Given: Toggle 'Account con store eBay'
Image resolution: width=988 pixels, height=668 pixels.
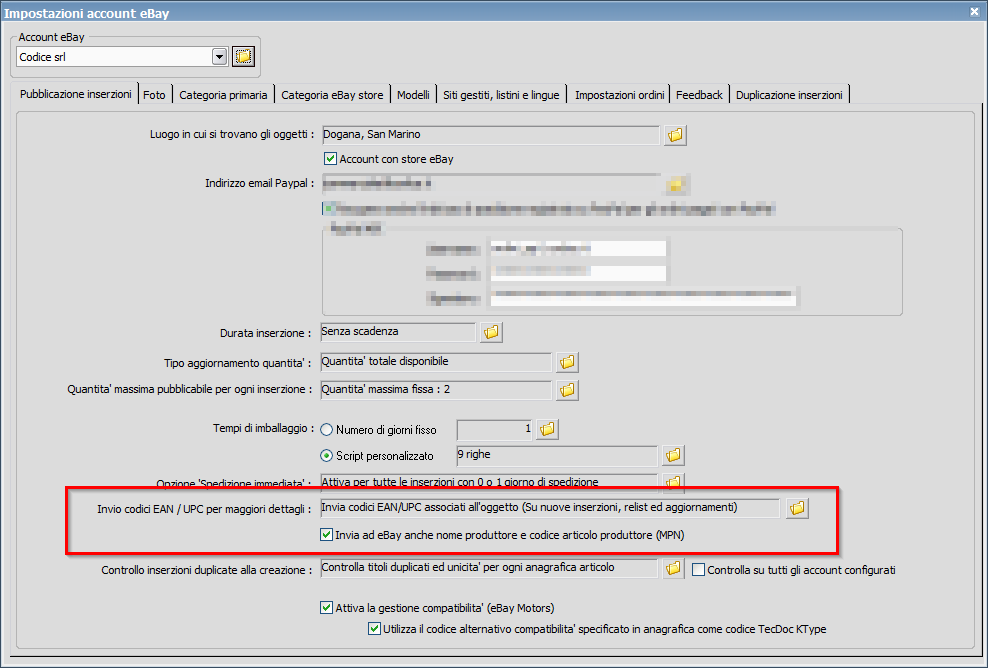Looking at the screenshot, I should pos(330,158).
